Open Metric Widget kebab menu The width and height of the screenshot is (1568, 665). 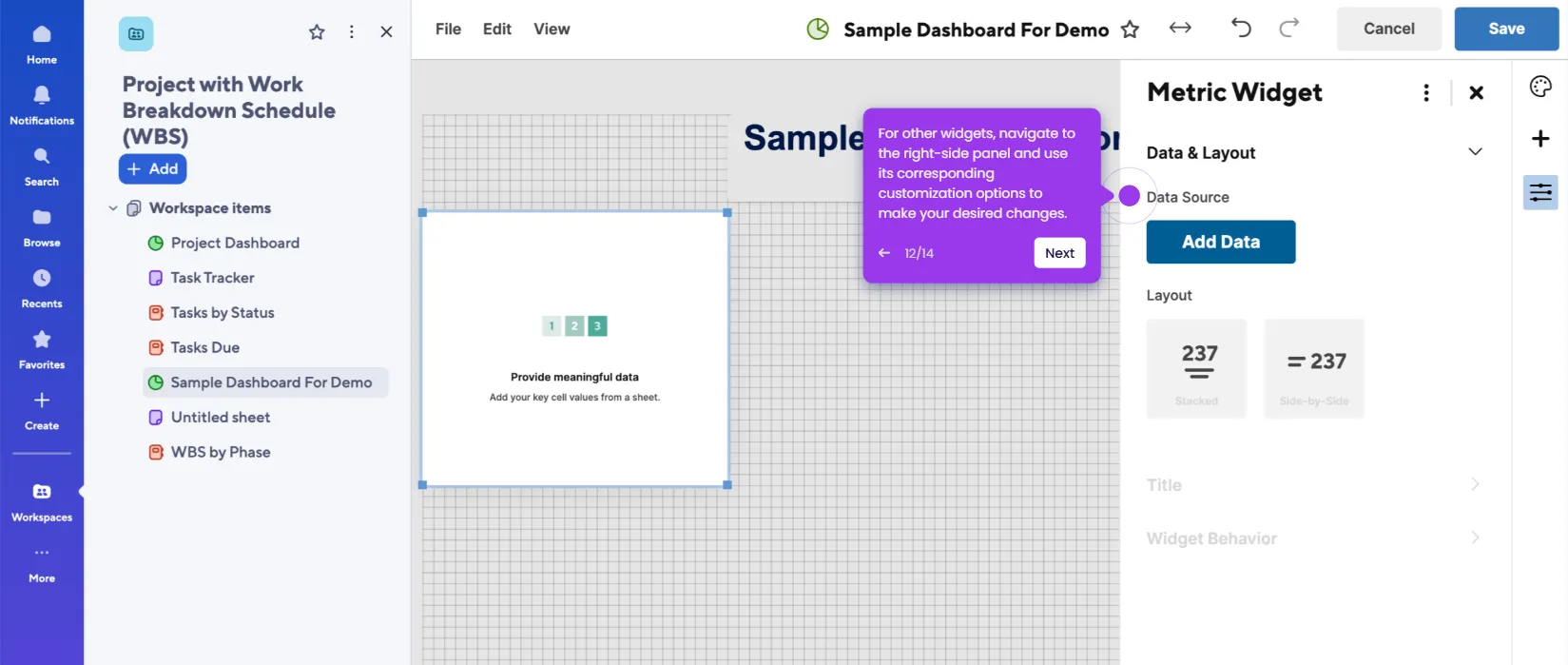pyautogui.click(x=1426, y=92)
